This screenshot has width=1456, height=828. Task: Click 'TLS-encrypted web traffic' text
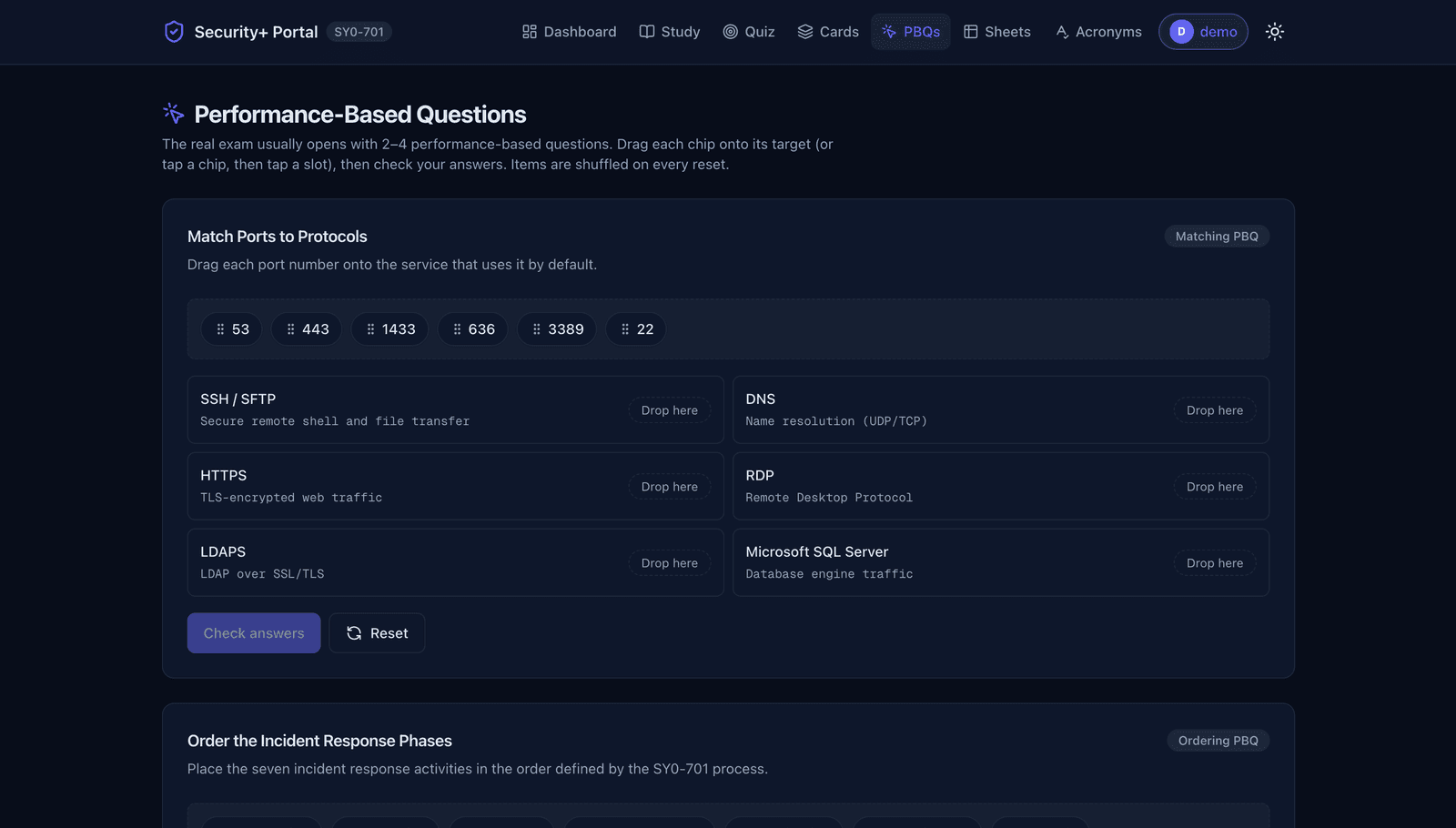[x=291, y=498]
